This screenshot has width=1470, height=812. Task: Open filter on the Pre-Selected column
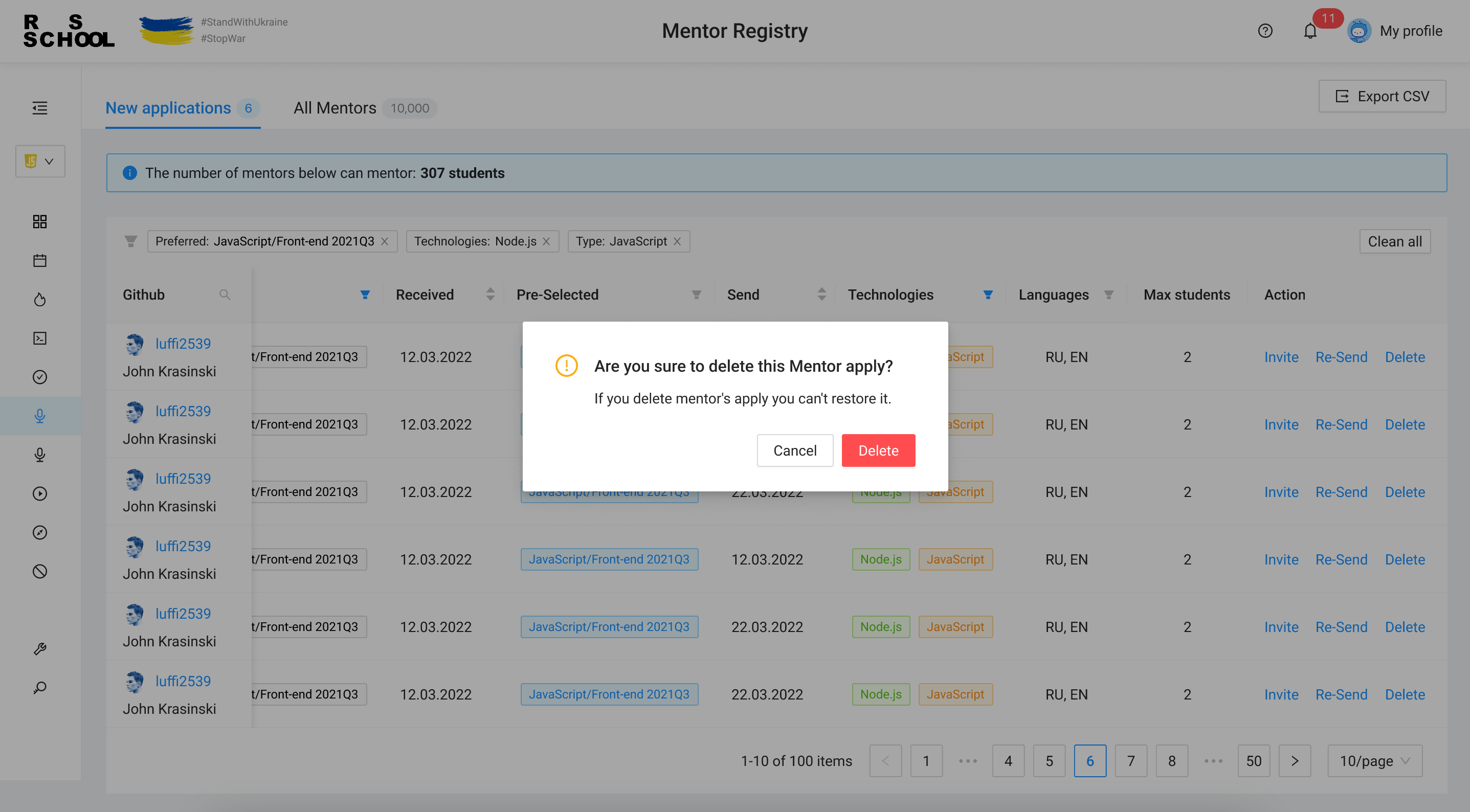click(x=696, y=295)
